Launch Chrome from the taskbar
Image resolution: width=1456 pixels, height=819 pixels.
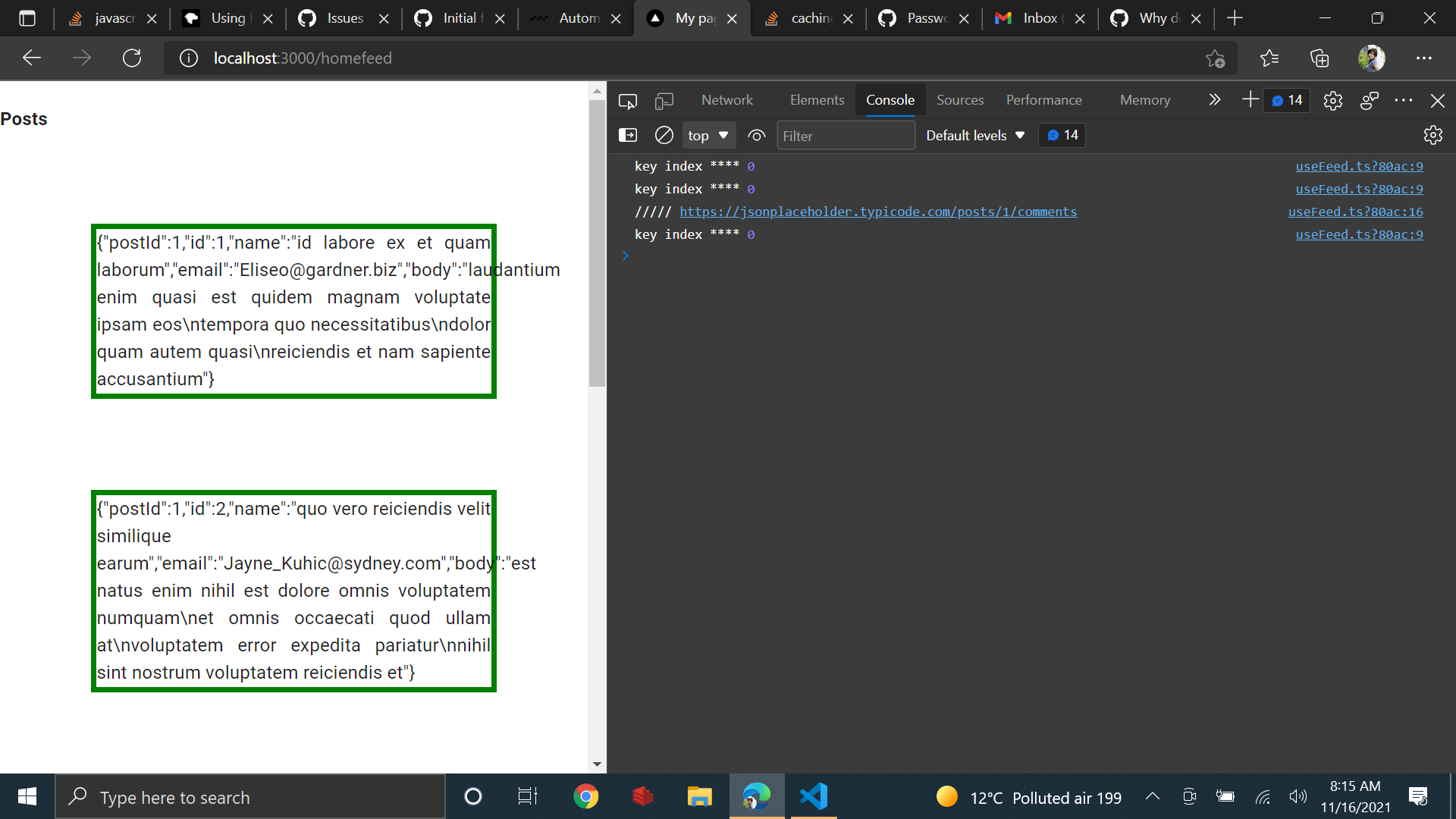pos(585,796)
